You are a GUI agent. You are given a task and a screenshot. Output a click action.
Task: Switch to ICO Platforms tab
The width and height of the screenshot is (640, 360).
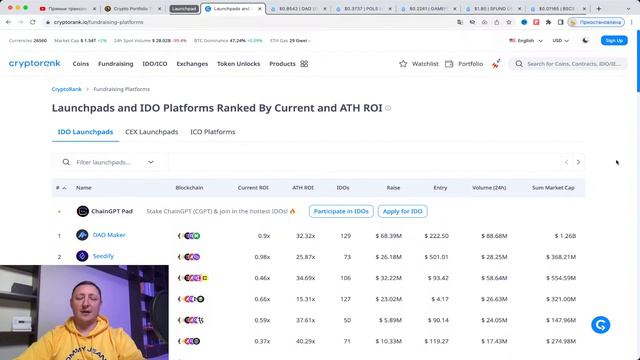click(213, 132)
